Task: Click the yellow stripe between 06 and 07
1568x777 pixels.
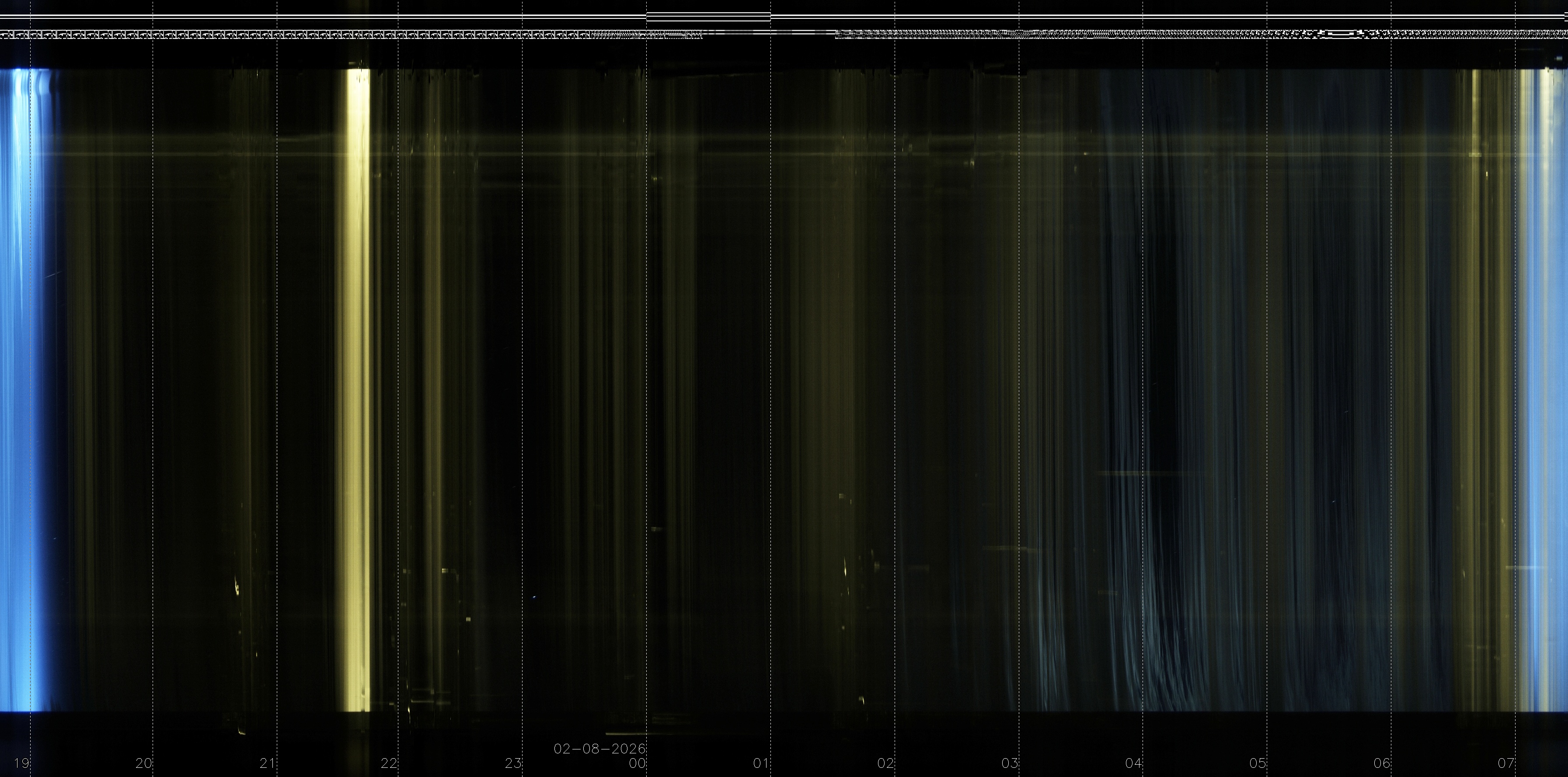Action: 1475,390
